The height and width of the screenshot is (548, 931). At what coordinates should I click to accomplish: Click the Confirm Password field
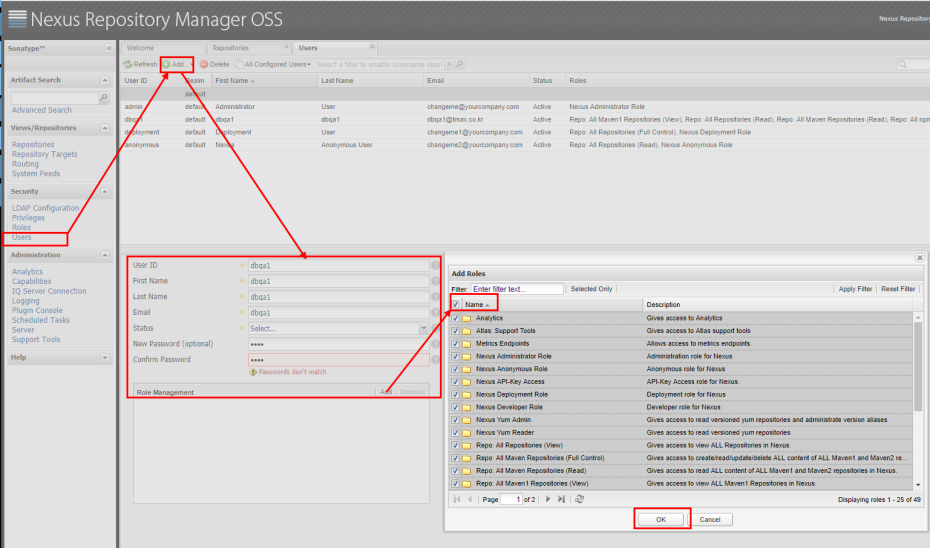[338, 360]
